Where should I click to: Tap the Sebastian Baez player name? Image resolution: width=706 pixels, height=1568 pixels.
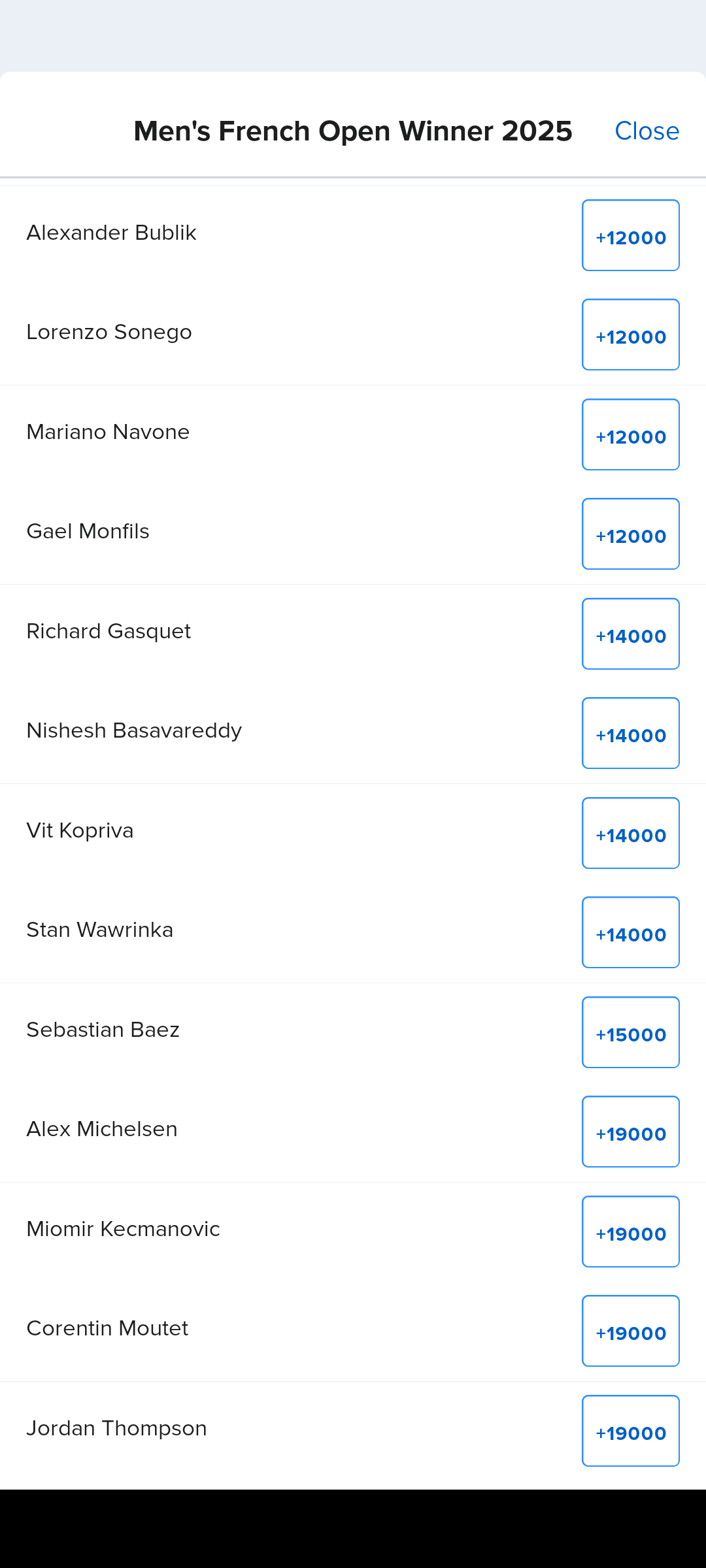pos(103,1030)
